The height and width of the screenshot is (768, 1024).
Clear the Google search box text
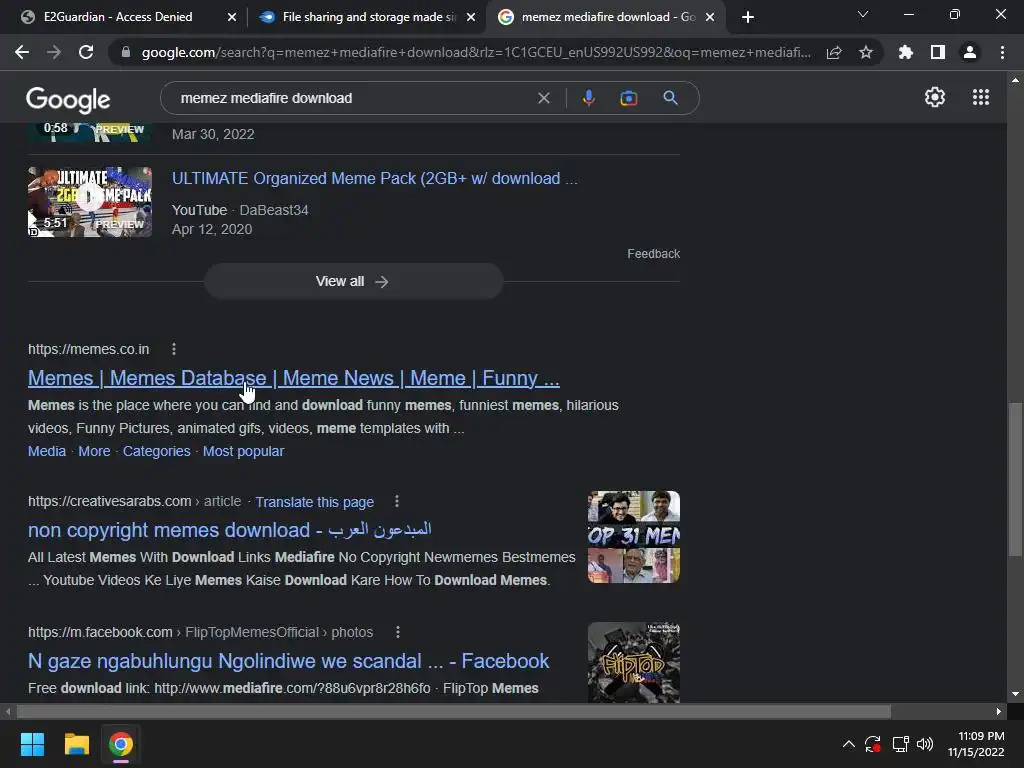point(543,98)
